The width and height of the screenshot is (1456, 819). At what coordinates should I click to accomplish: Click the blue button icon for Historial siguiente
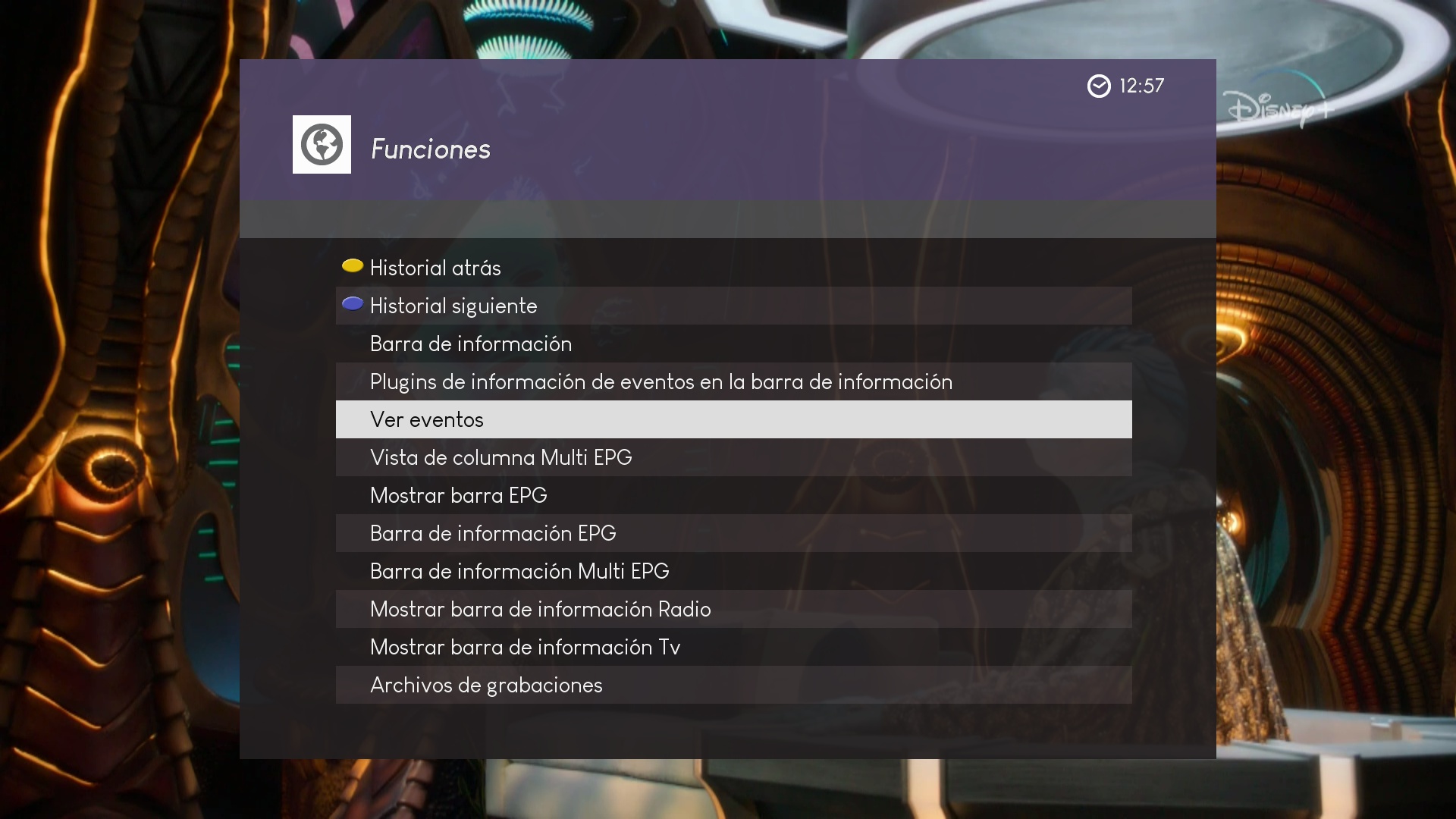(x=353, y=303)
